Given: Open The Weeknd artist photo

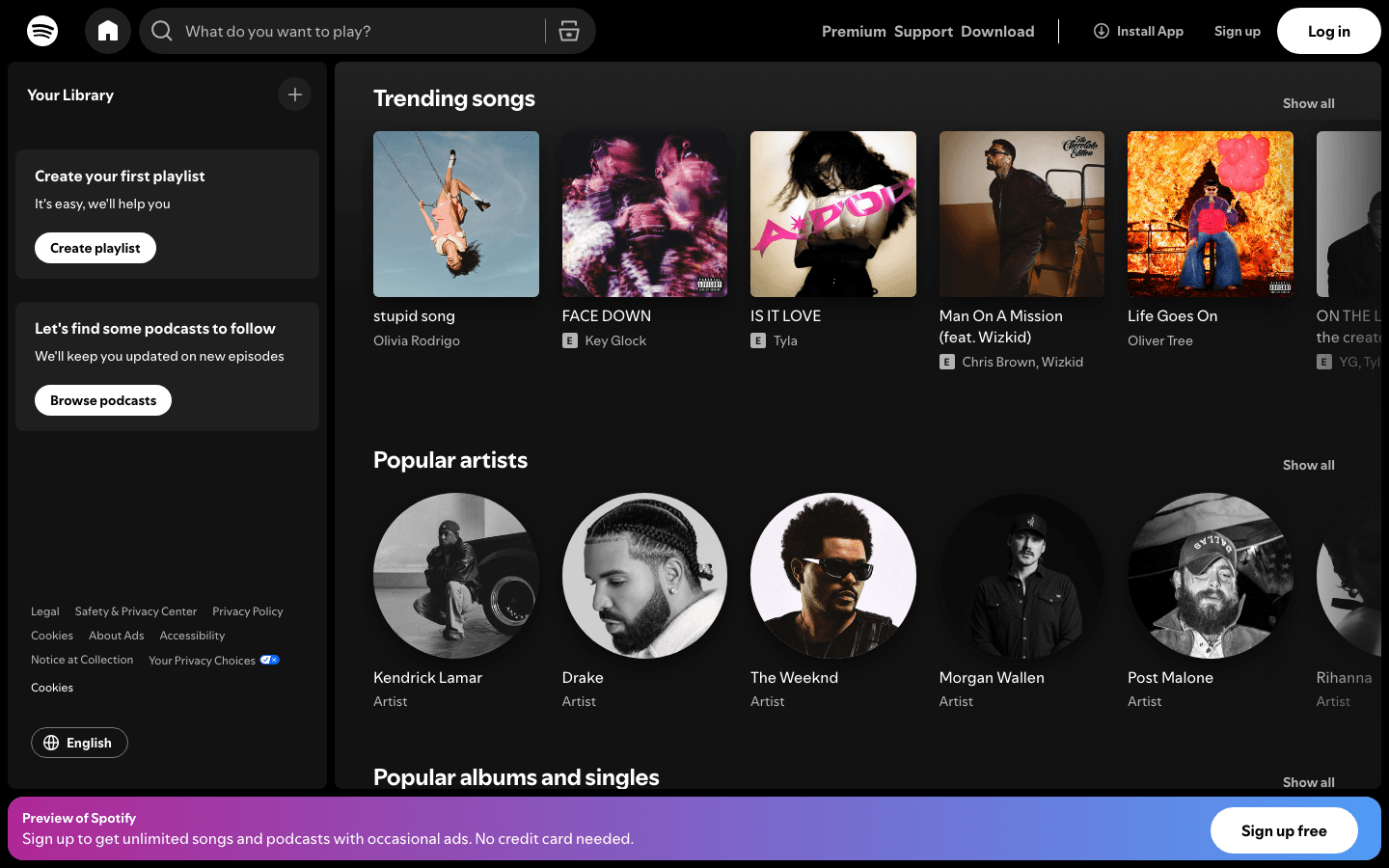Looking at the screenshot, I should pos(833,576).
